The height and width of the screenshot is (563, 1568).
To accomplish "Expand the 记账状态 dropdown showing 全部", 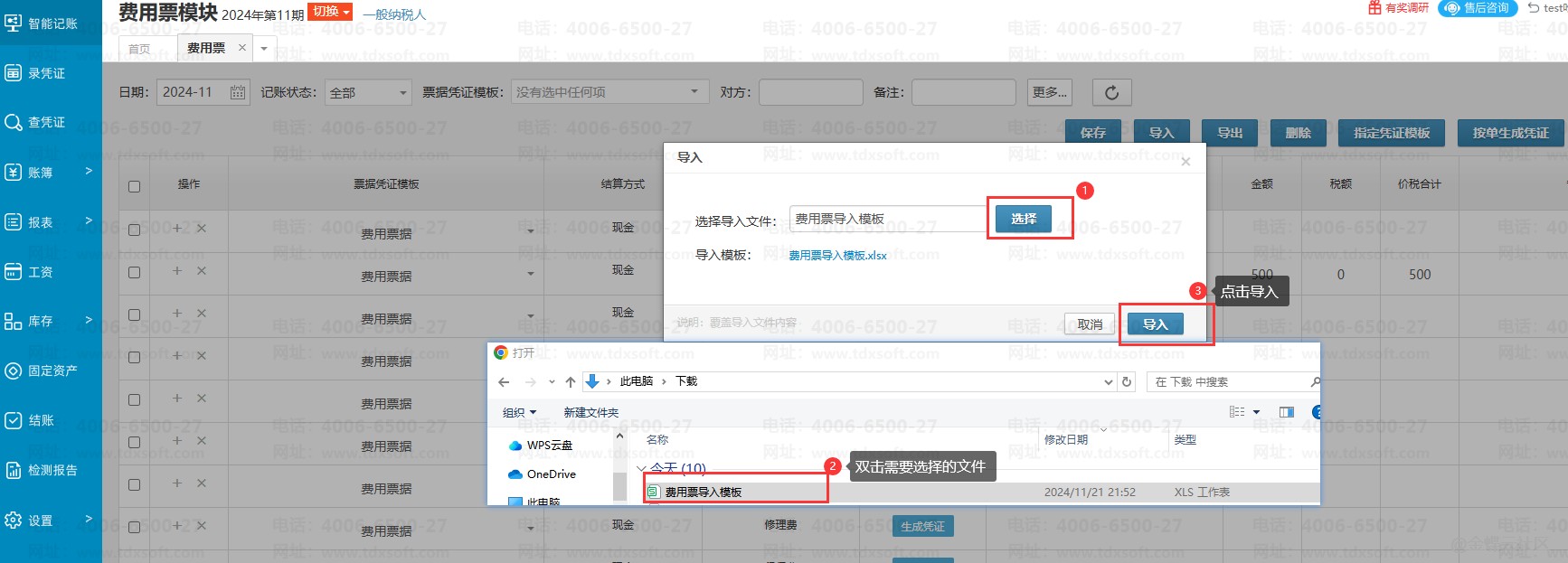I will pyautogui.click(x=368, y=92).
